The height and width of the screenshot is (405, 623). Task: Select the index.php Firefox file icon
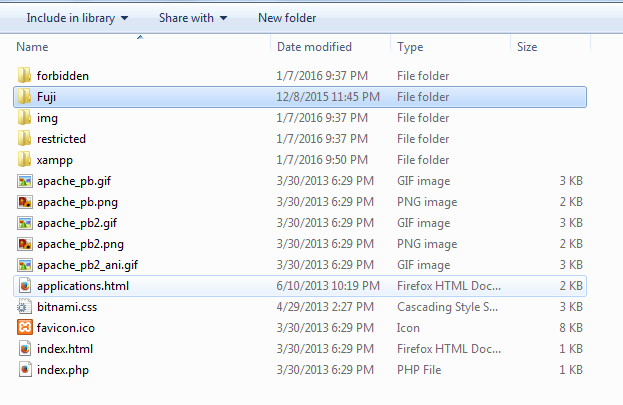[25, 370]
